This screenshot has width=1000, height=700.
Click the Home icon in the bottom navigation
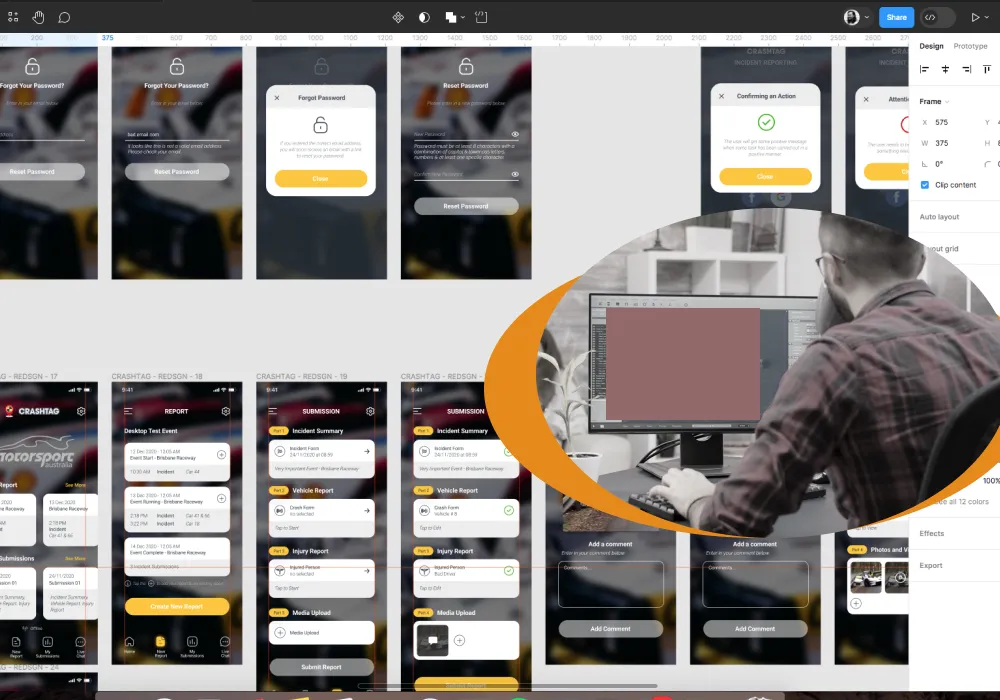[129, 645]
